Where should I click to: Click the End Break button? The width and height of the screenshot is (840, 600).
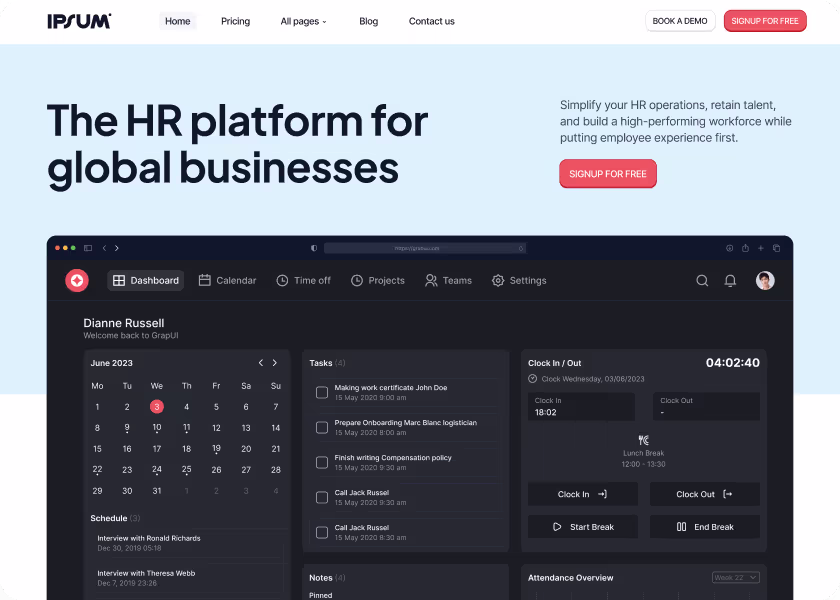click(704, 527)
